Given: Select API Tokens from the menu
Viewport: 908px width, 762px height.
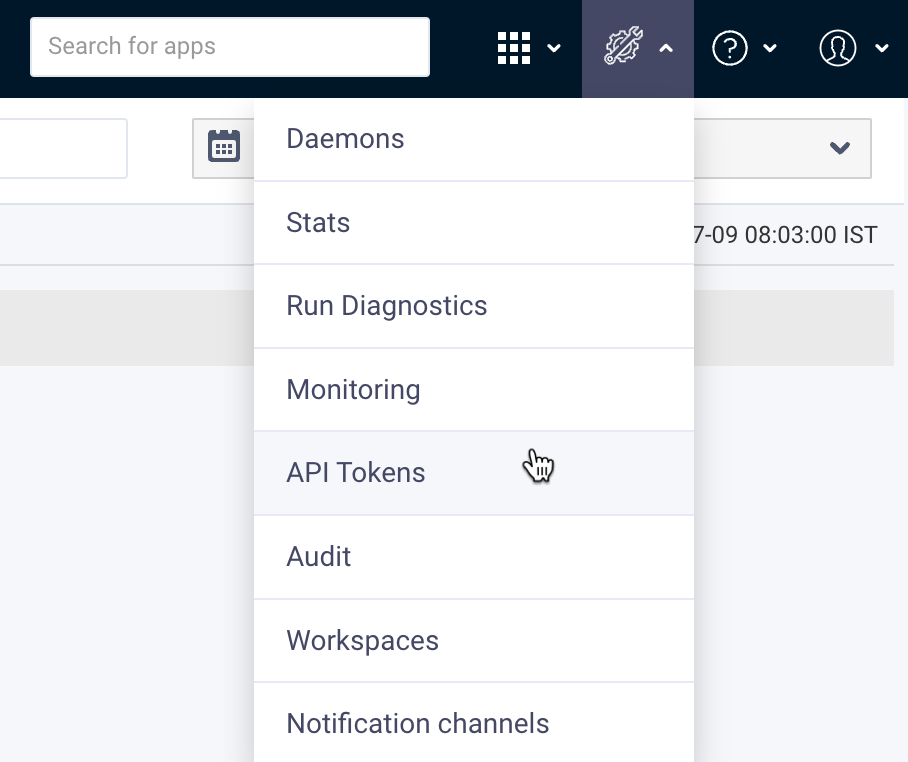Looking at the screenshot, I should 355,472.
